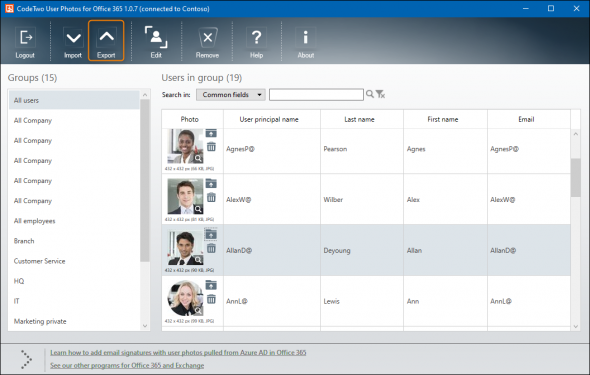This screenshot has width=590, height=375.
Task: Click the Export toolbar button
Action: click(106, 41)
